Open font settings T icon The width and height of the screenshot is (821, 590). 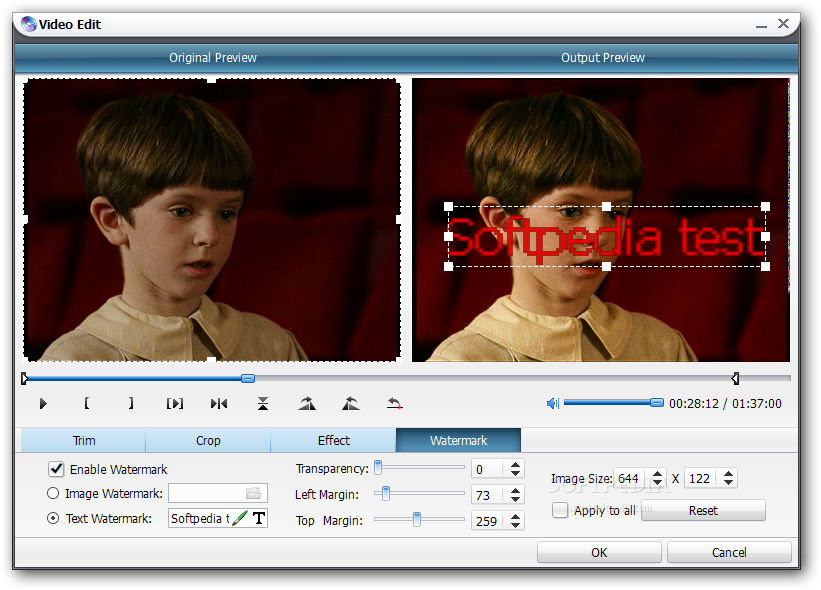pyautogui.click(x=259, y=518)
